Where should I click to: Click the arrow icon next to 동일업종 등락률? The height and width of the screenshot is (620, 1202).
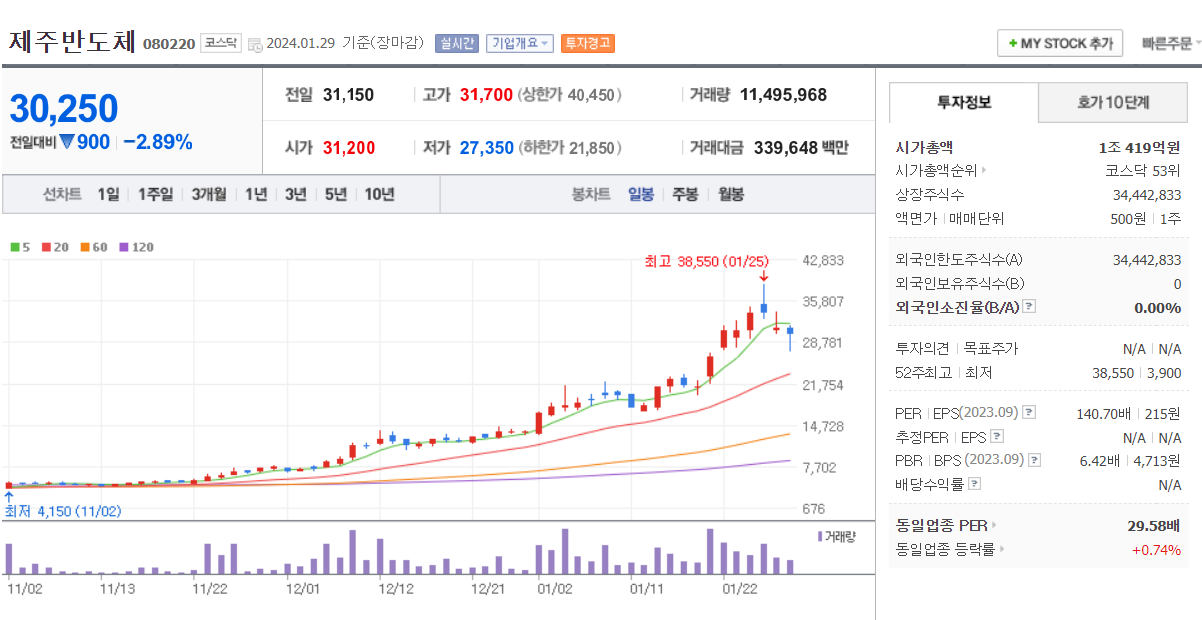(1002, 549)
